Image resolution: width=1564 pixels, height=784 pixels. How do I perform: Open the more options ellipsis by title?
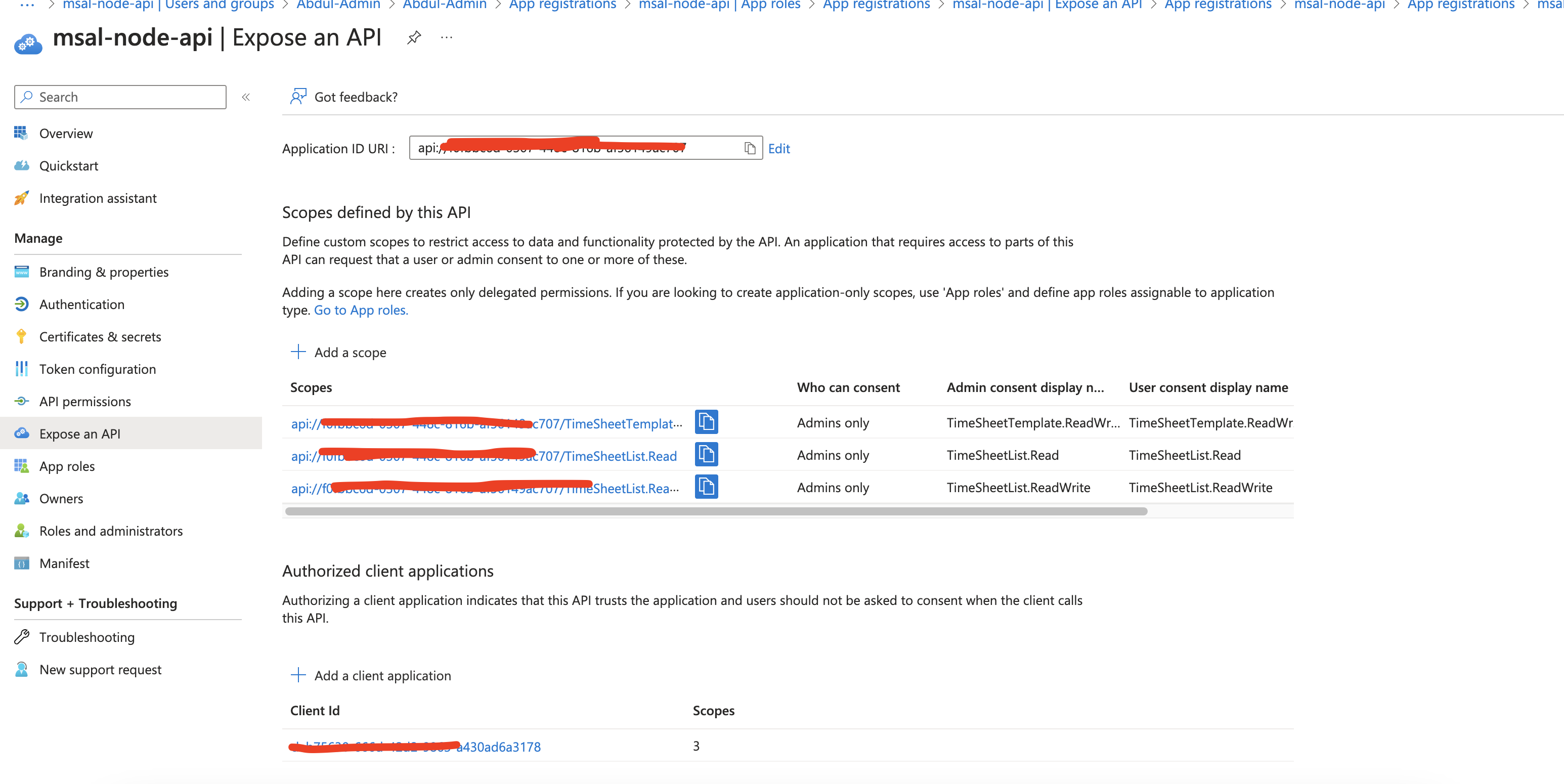447,37
